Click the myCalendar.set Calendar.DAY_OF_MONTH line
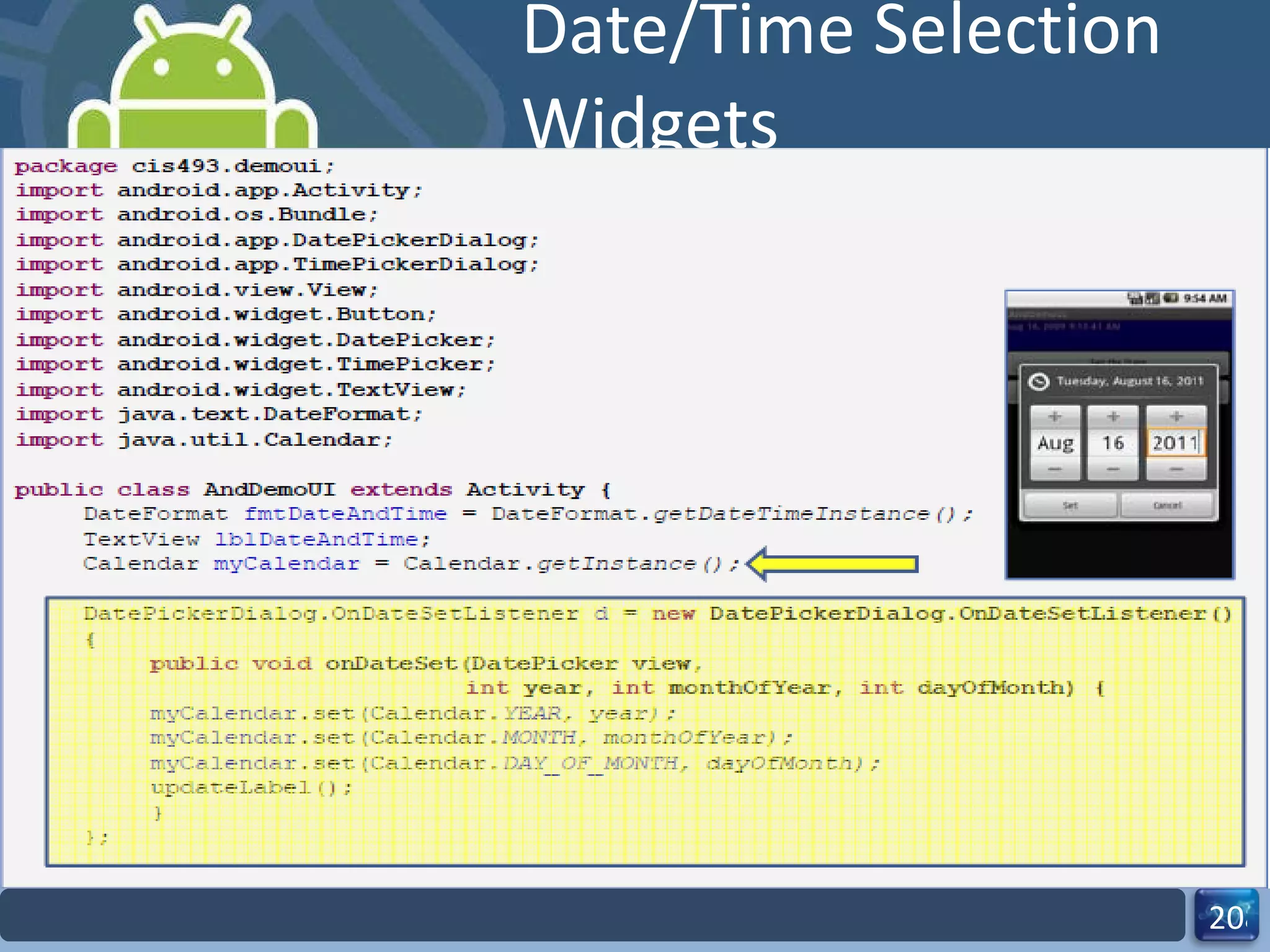 click(515, 763)
